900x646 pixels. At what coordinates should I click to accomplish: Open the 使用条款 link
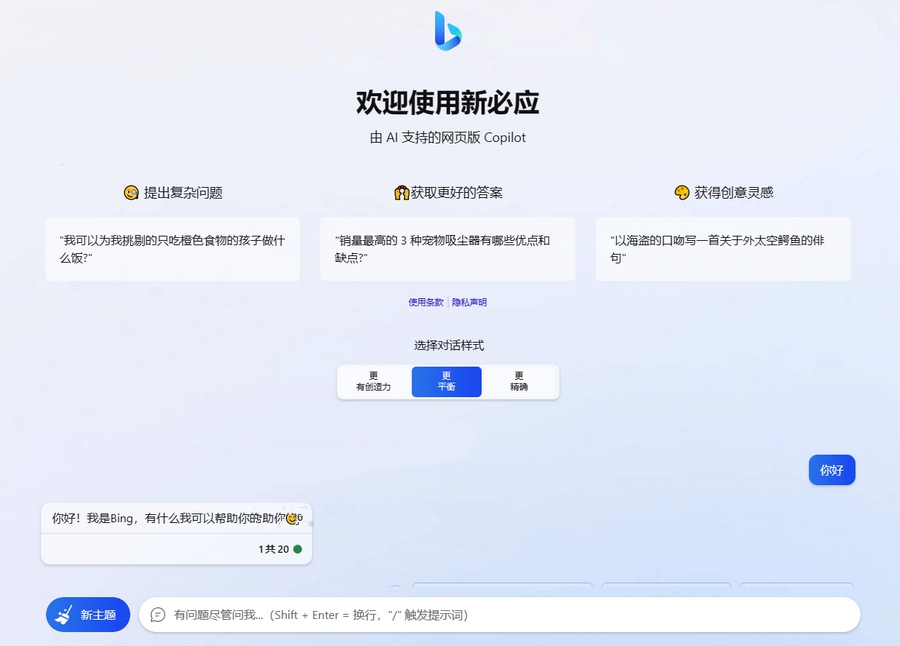(425, 302)
